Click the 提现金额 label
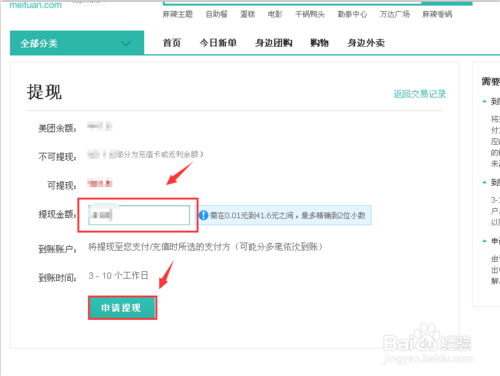Screen dimensions: 500x376 coord(57,214)
